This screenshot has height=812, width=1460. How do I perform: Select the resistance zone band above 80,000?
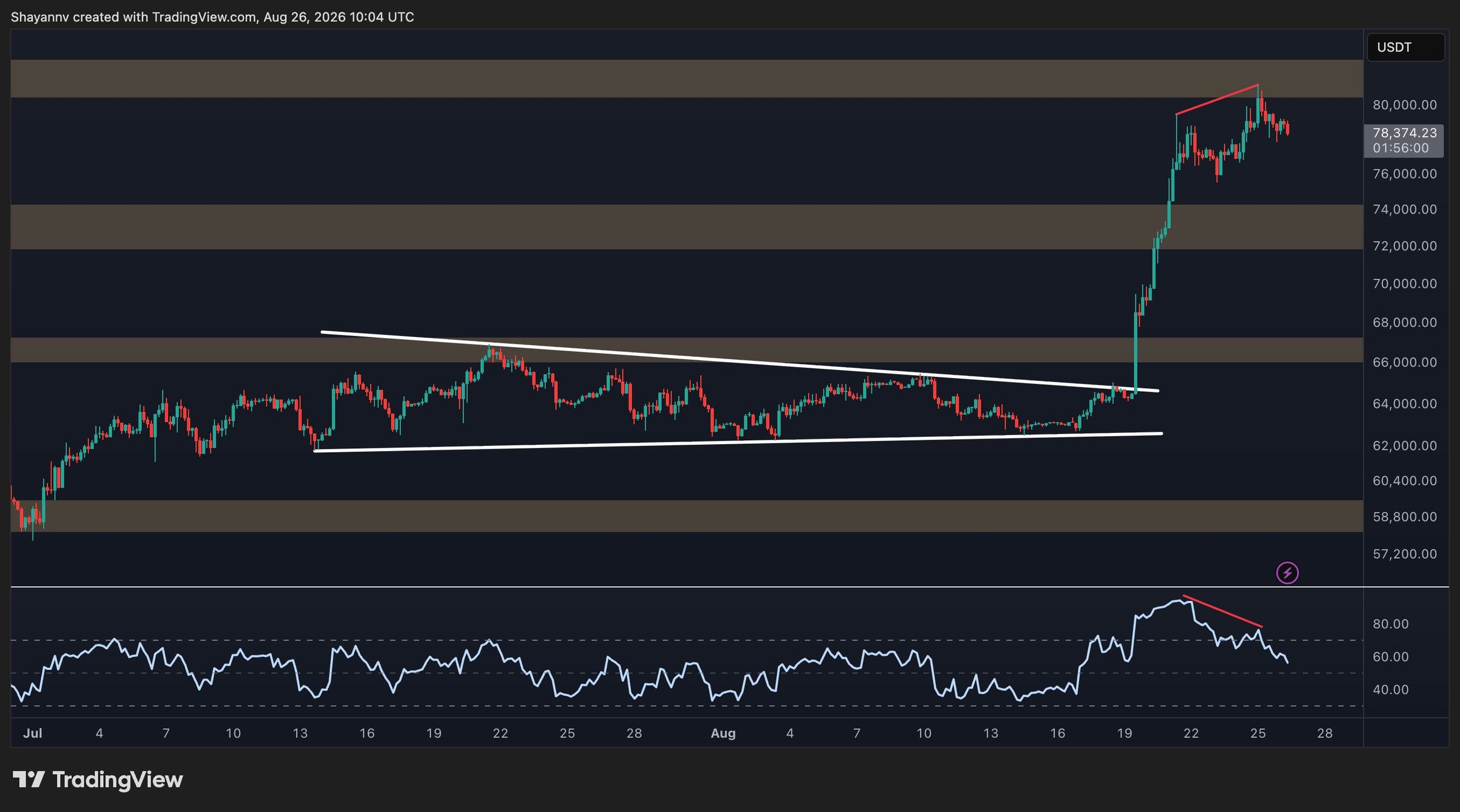(x=687, y=79)
